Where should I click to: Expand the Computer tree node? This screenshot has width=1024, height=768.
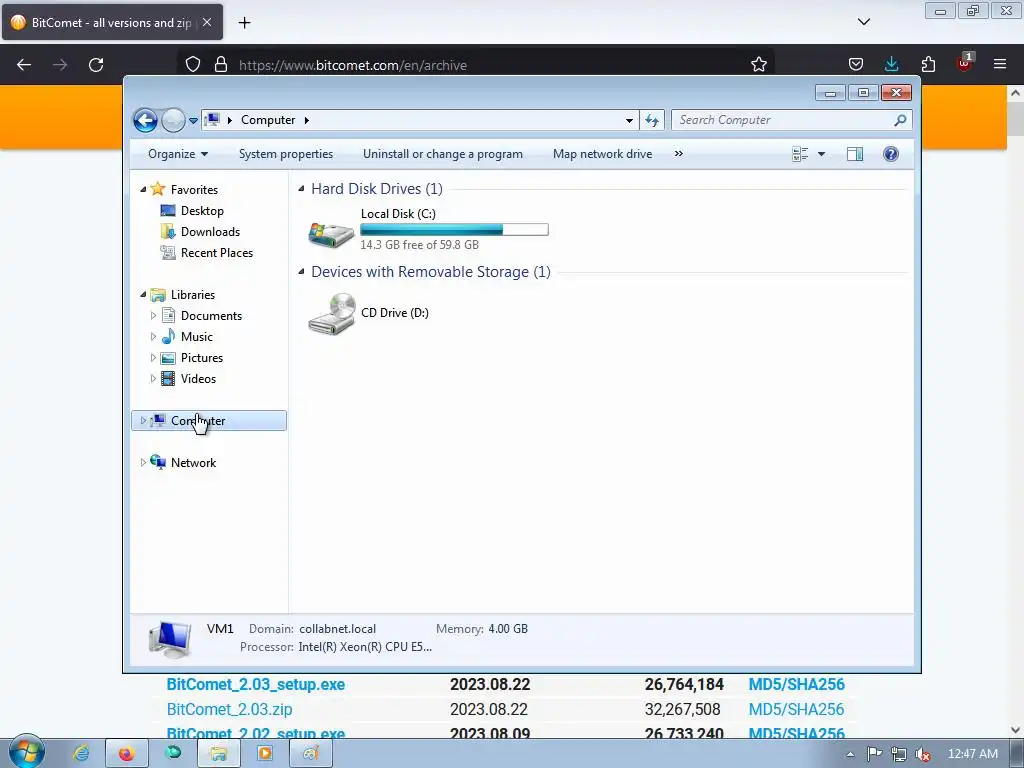click(x=143, y=421)
